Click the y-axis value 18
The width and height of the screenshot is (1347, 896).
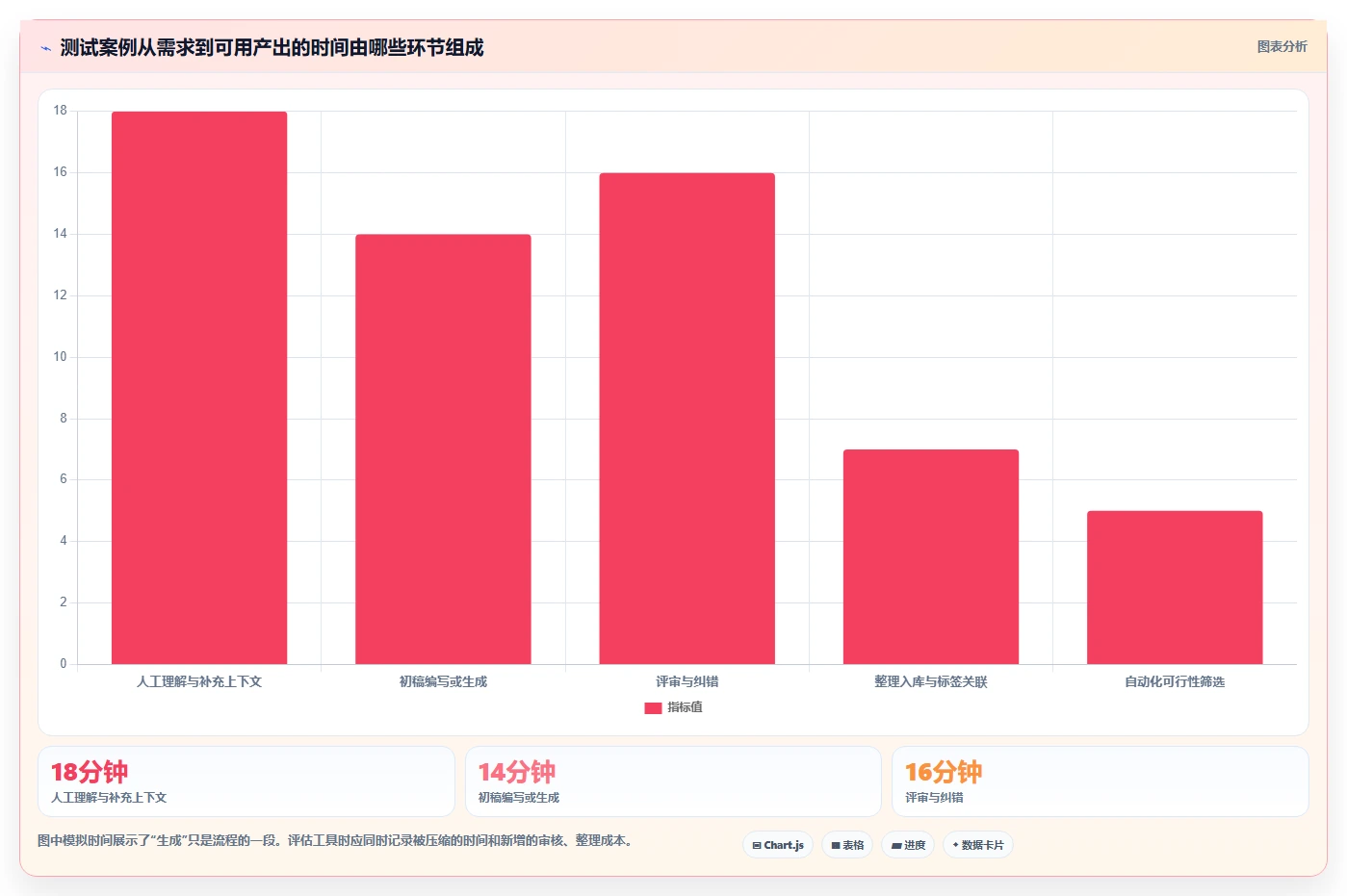(x=61, y=111)
